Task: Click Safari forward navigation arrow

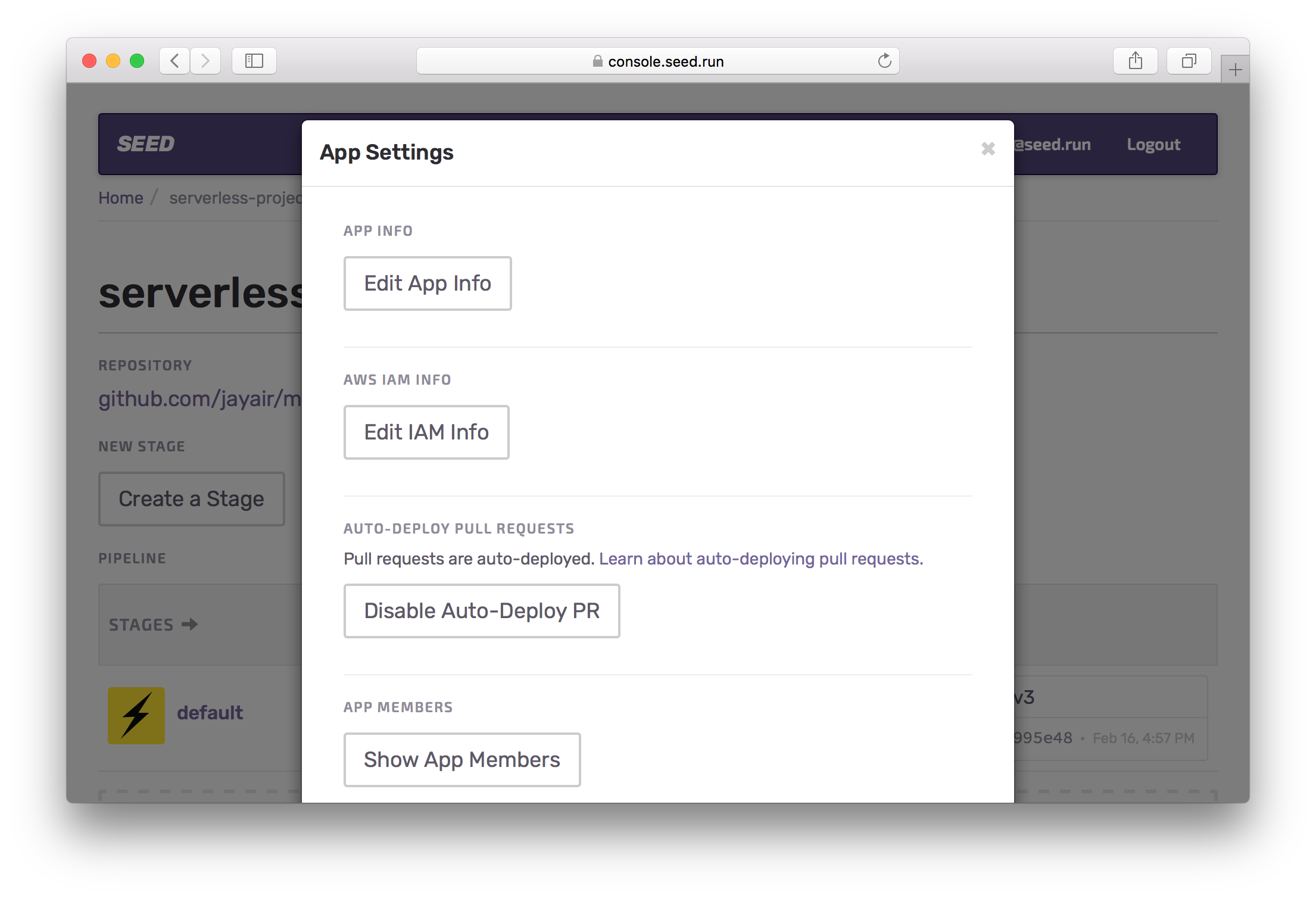Action: pyautogui.click(x=205, y=61)
